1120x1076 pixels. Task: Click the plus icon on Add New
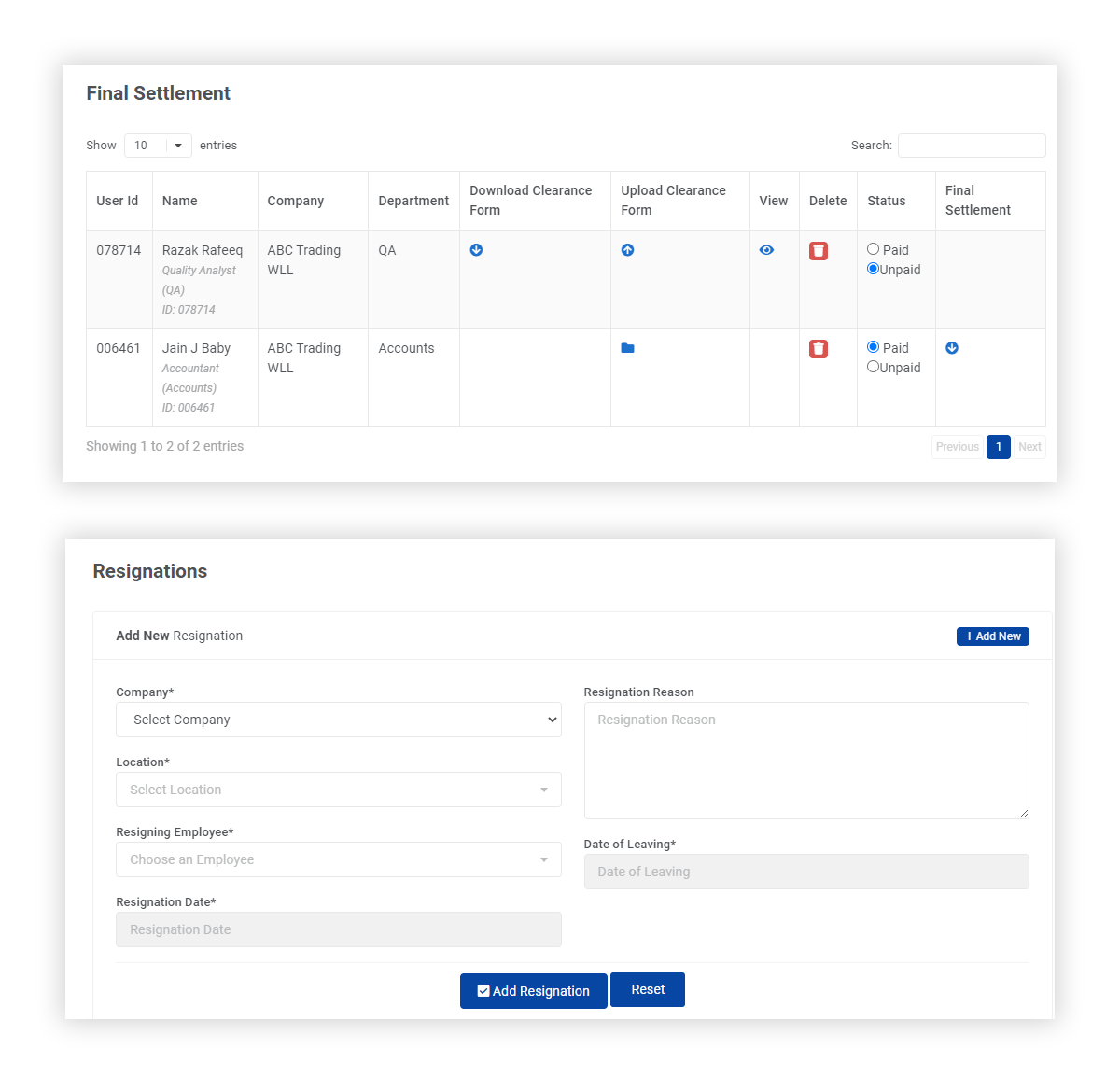pyautogui.click(x=971, y=636)
